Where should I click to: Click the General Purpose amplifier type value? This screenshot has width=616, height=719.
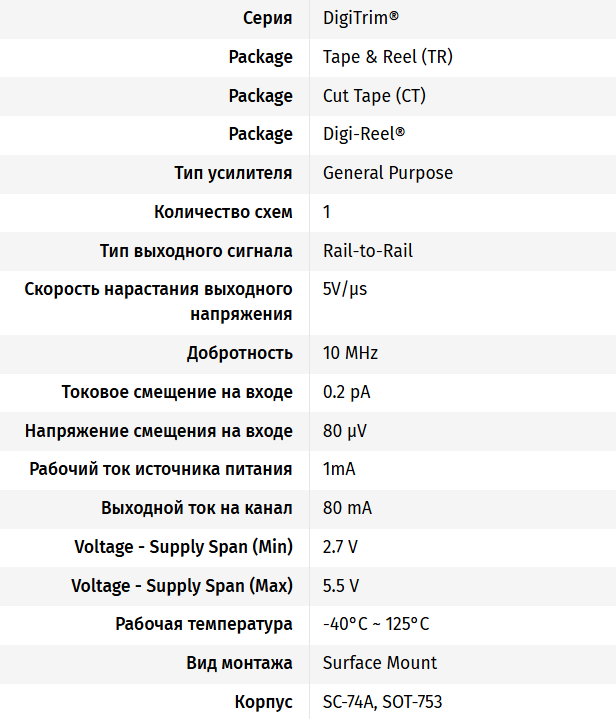(x=387, y=173)
